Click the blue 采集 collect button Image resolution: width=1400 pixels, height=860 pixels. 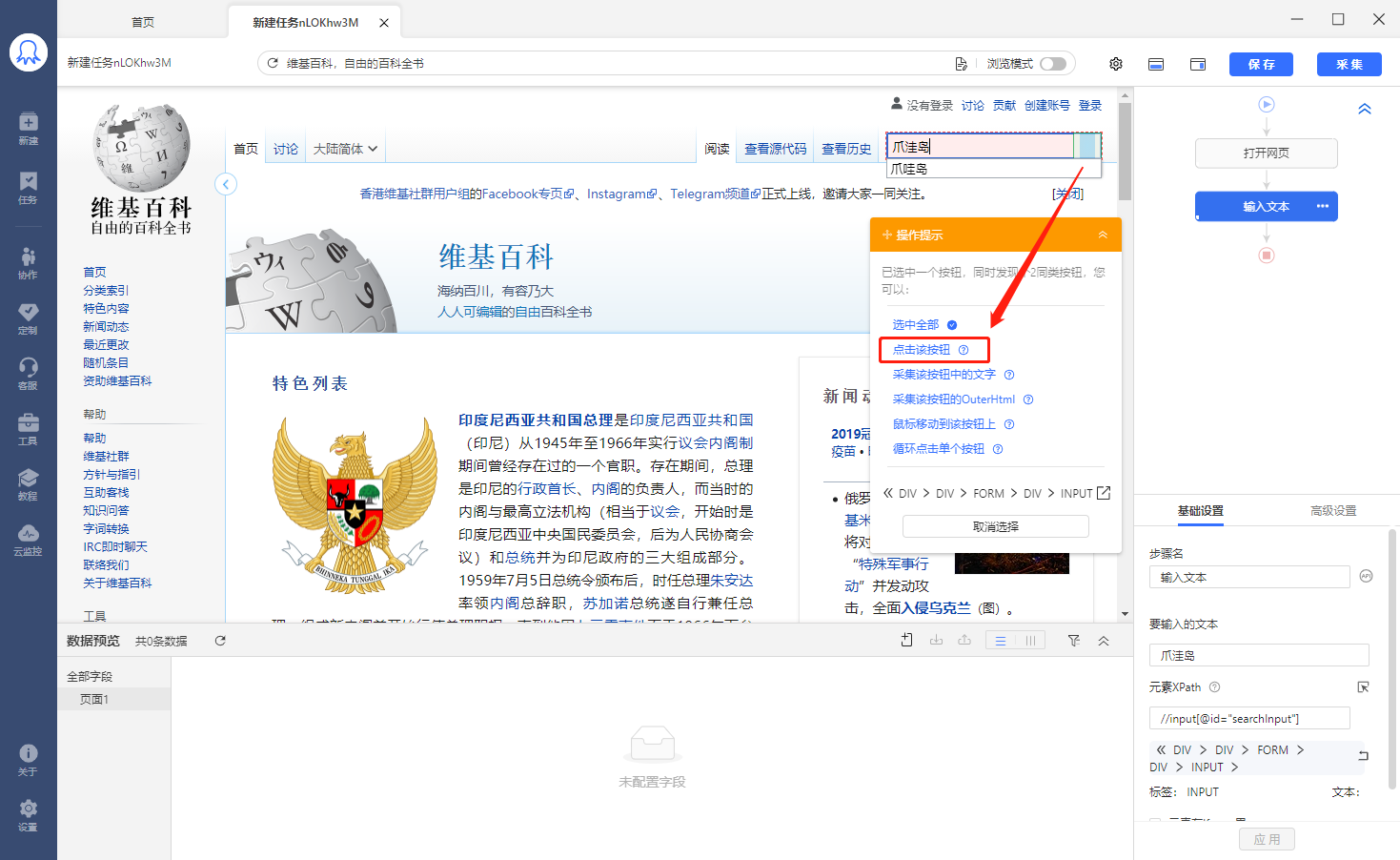pyautogui.click(x=1349, y=64)
